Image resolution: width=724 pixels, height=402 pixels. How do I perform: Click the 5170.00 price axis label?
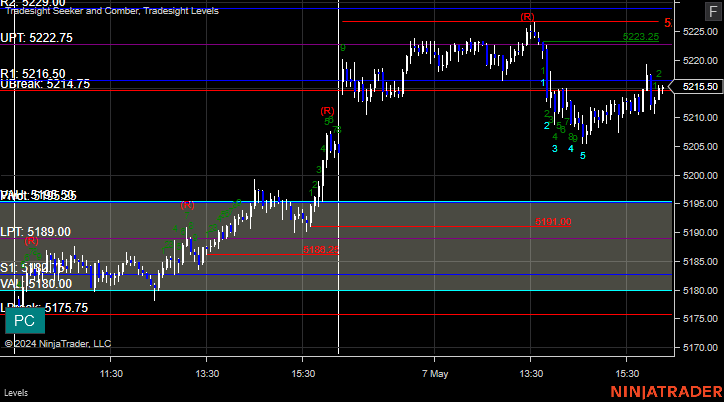point(700,348)
